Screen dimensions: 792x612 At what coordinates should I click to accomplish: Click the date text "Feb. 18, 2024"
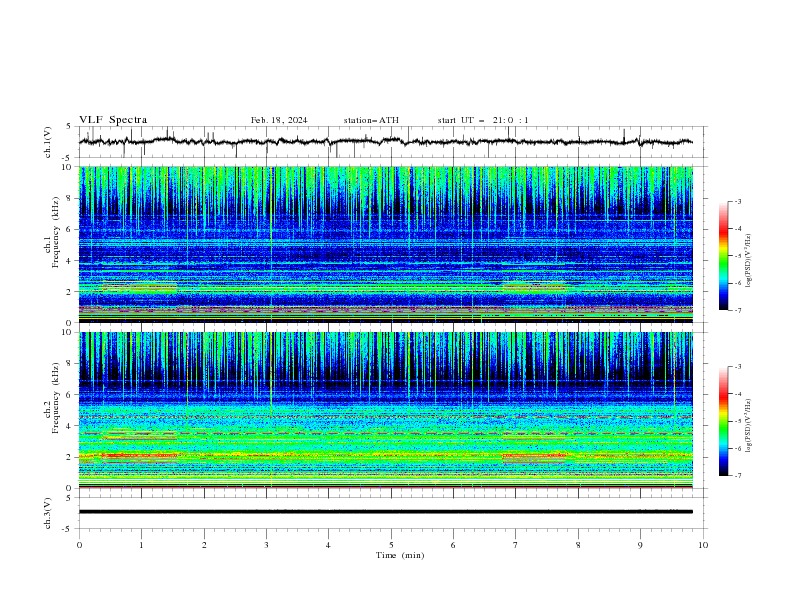(279, 120)
